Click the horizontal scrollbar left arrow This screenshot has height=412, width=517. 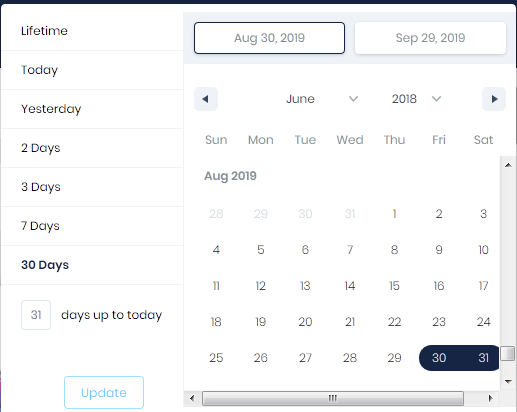click(192, 398)
